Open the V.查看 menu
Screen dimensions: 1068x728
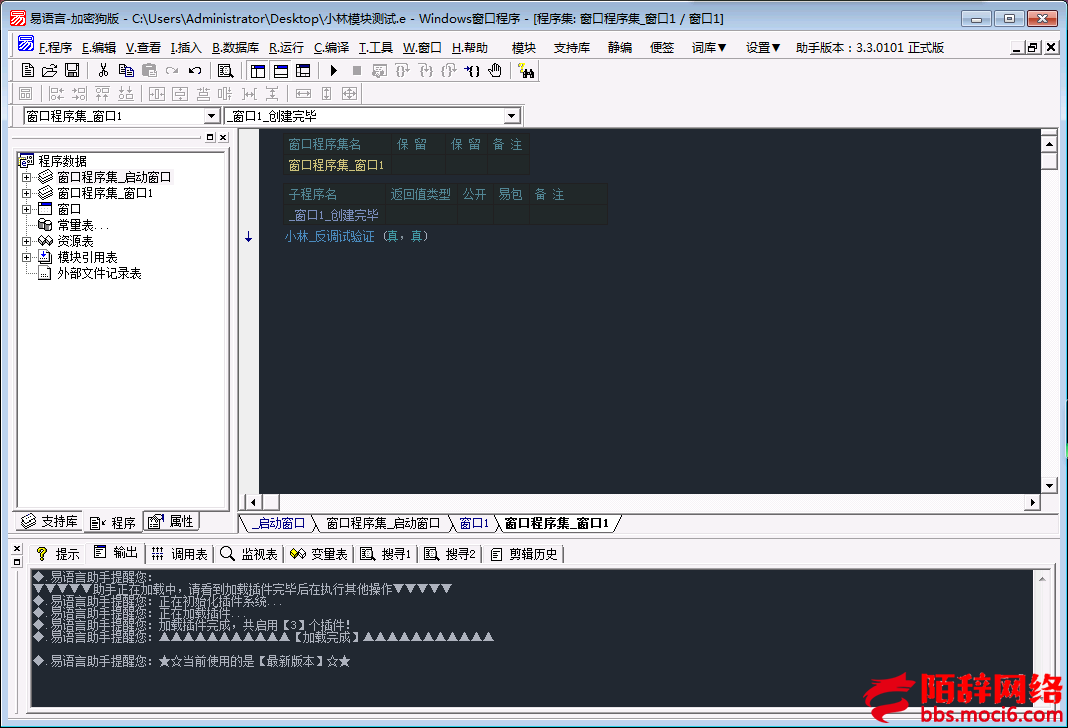pyautogui.click(x=143, y=48)
